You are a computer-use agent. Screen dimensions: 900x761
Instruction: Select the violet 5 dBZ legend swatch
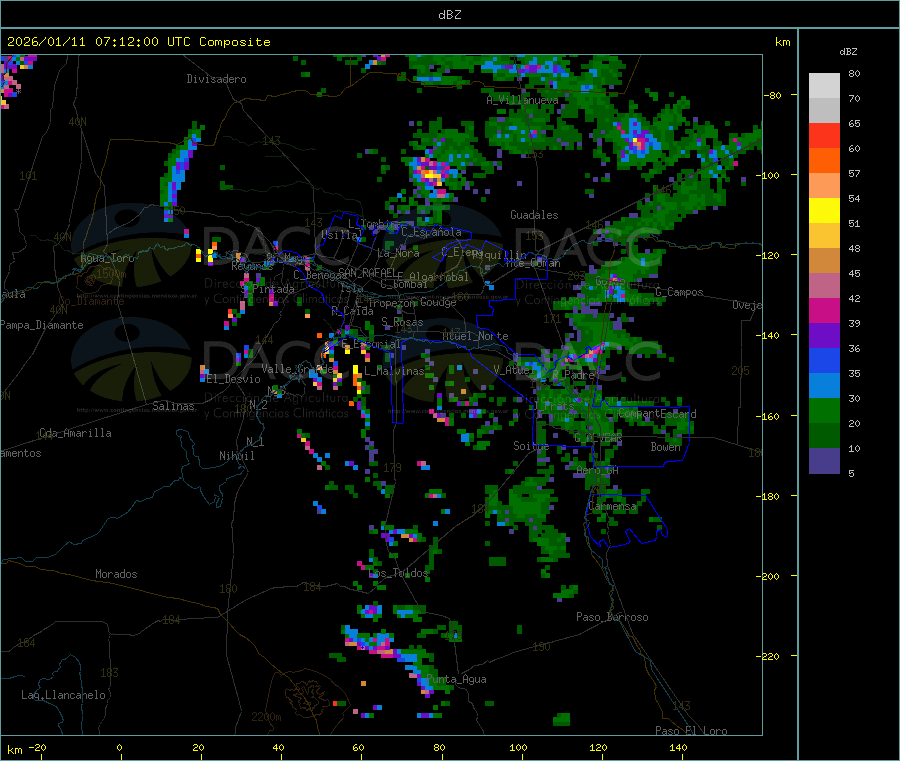click(x=824, y=461)
